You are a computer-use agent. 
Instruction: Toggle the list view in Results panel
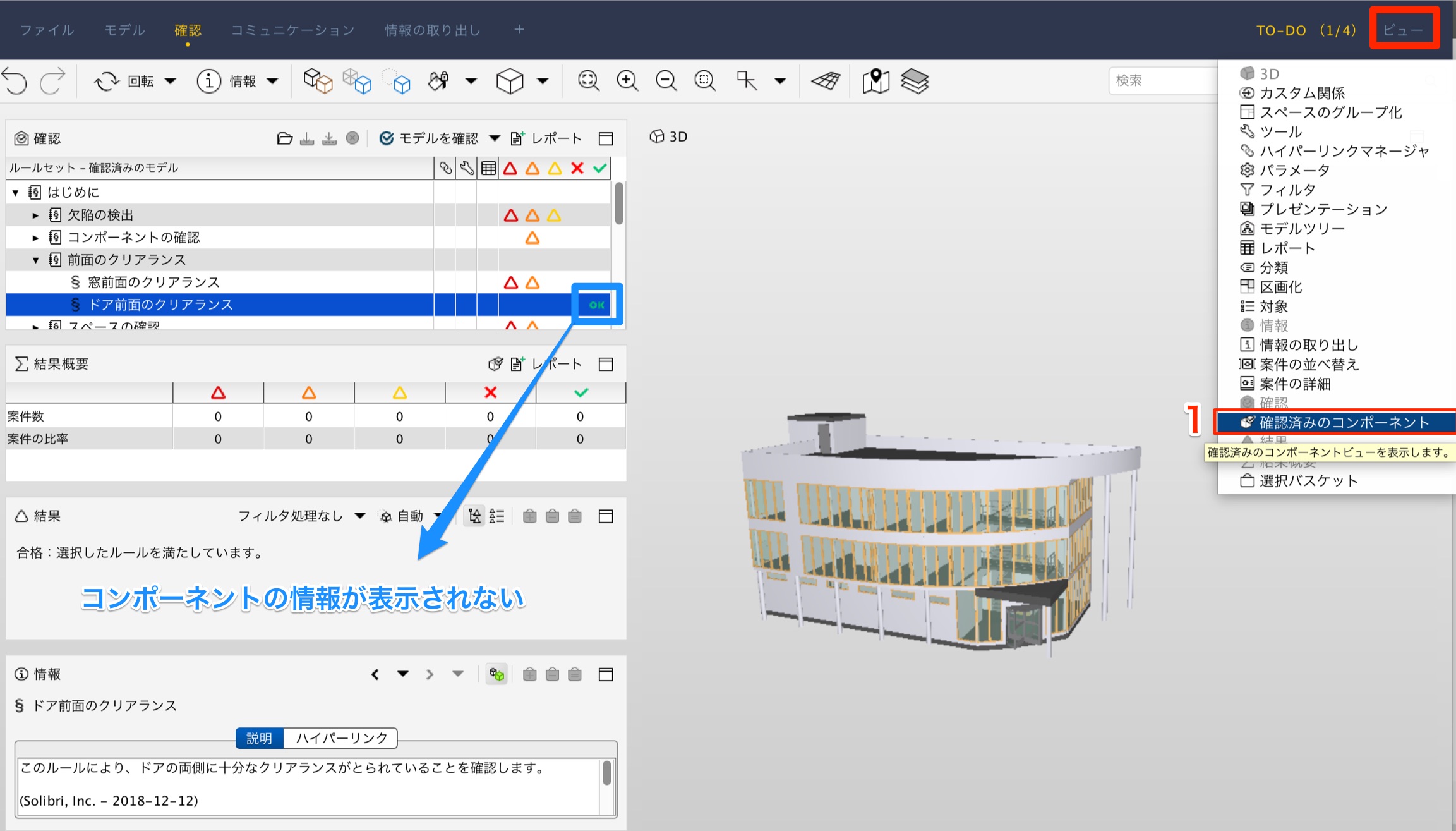497,516
